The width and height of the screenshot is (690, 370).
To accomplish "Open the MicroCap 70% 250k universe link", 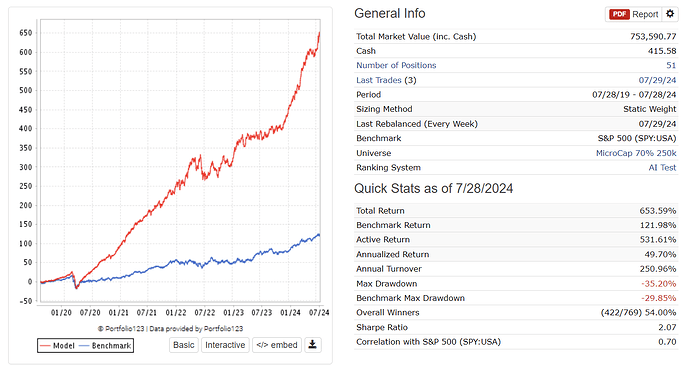I will (x=636, y=153).
